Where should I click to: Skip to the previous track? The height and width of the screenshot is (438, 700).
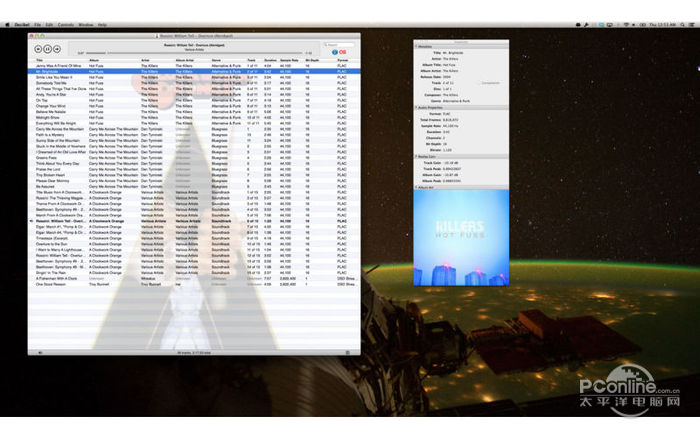click(x=38, y=49)
